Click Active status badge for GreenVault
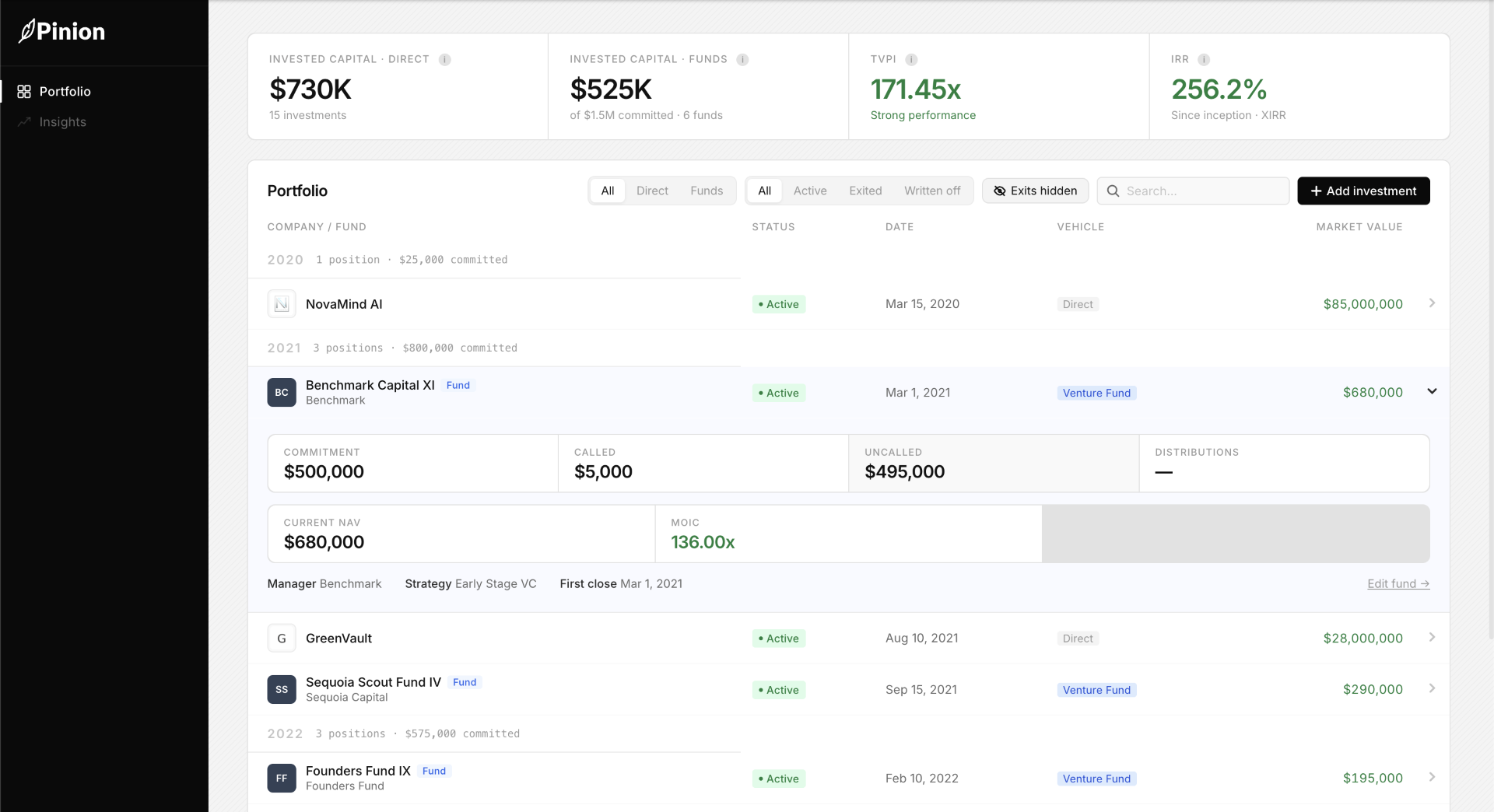Image resolution: width=1494 pixels, height=812 pixels. [x=779, y=639]
